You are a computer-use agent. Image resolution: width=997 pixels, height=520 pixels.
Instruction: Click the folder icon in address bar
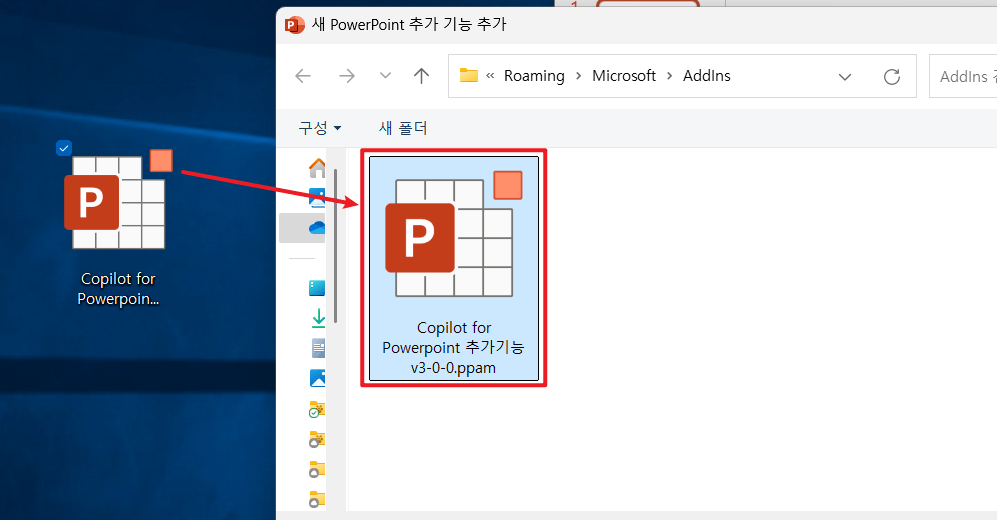point(469,75)
